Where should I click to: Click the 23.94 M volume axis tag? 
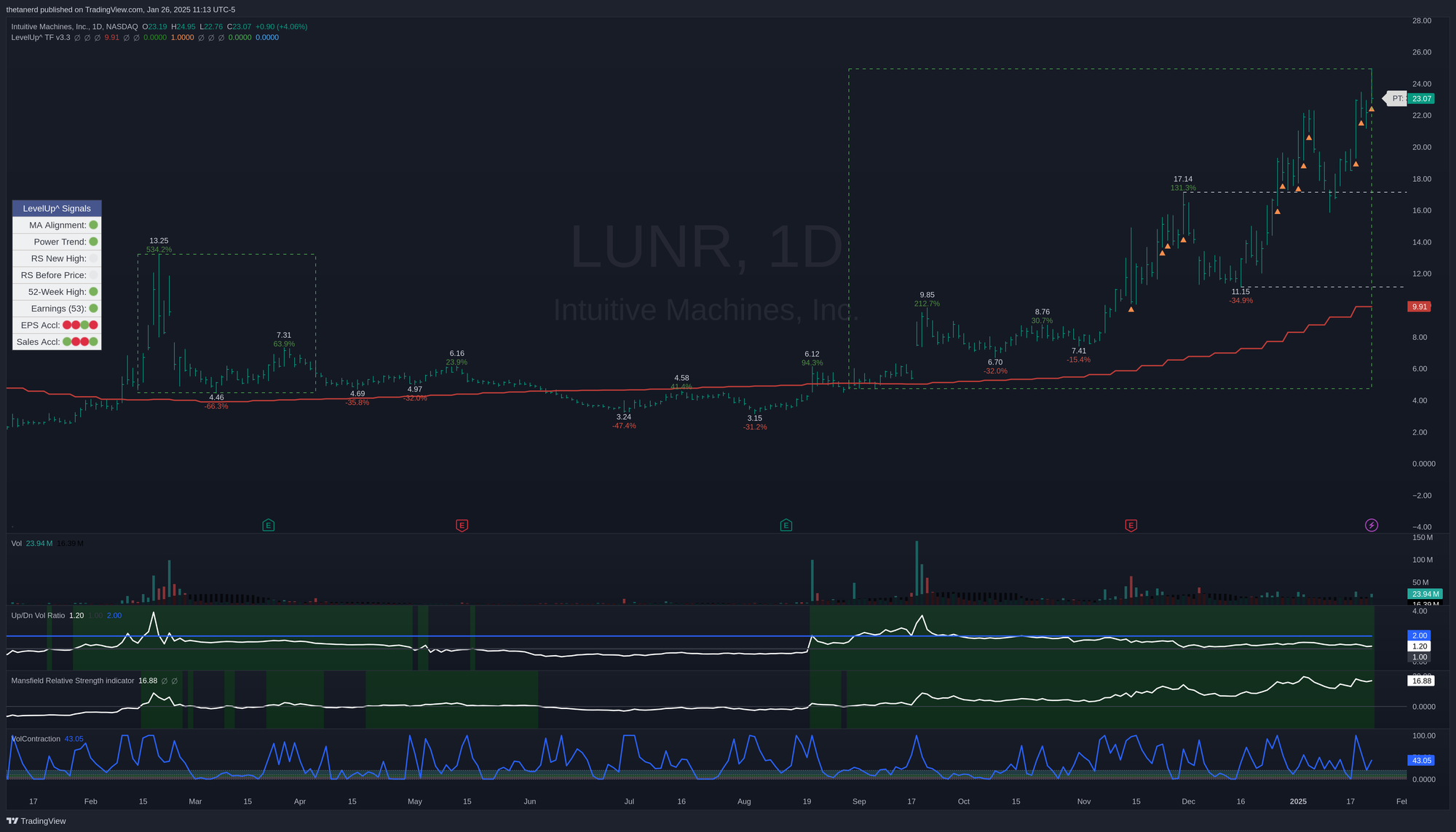[x=1425, y=595]
